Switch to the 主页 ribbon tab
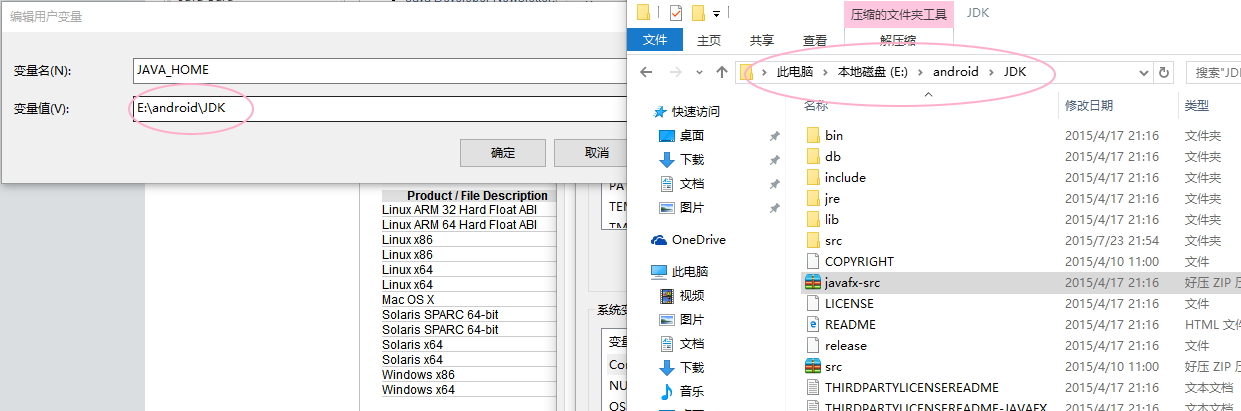Screen dimensions: 1241x411 tap(709, 40)
